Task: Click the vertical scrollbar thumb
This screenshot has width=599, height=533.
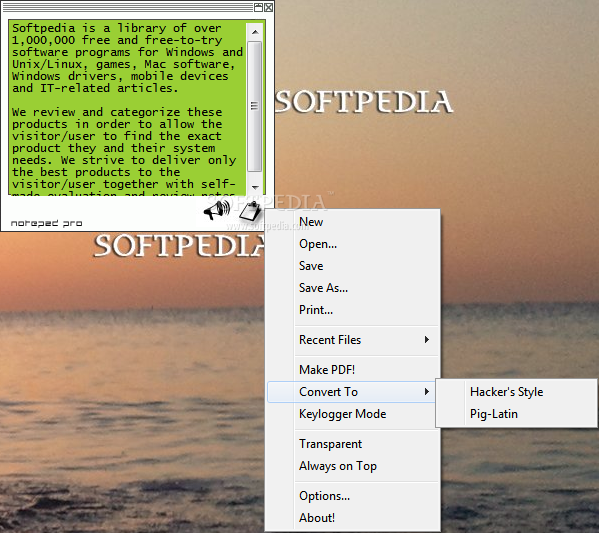Action: click(x=255, y=106)
